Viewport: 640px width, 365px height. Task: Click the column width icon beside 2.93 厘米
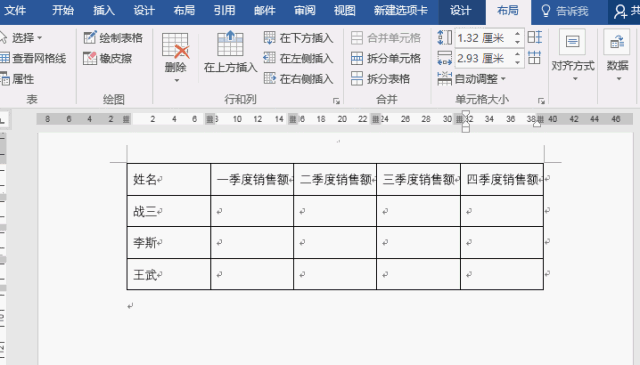coord(444,58)
